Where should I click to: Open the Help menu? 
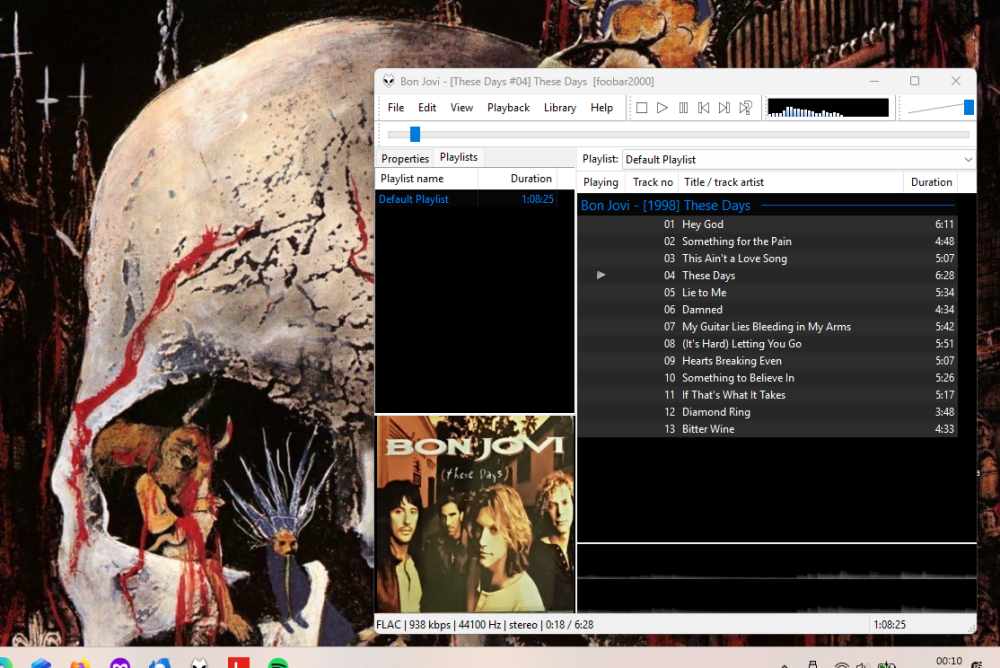[x=601, y=108]
